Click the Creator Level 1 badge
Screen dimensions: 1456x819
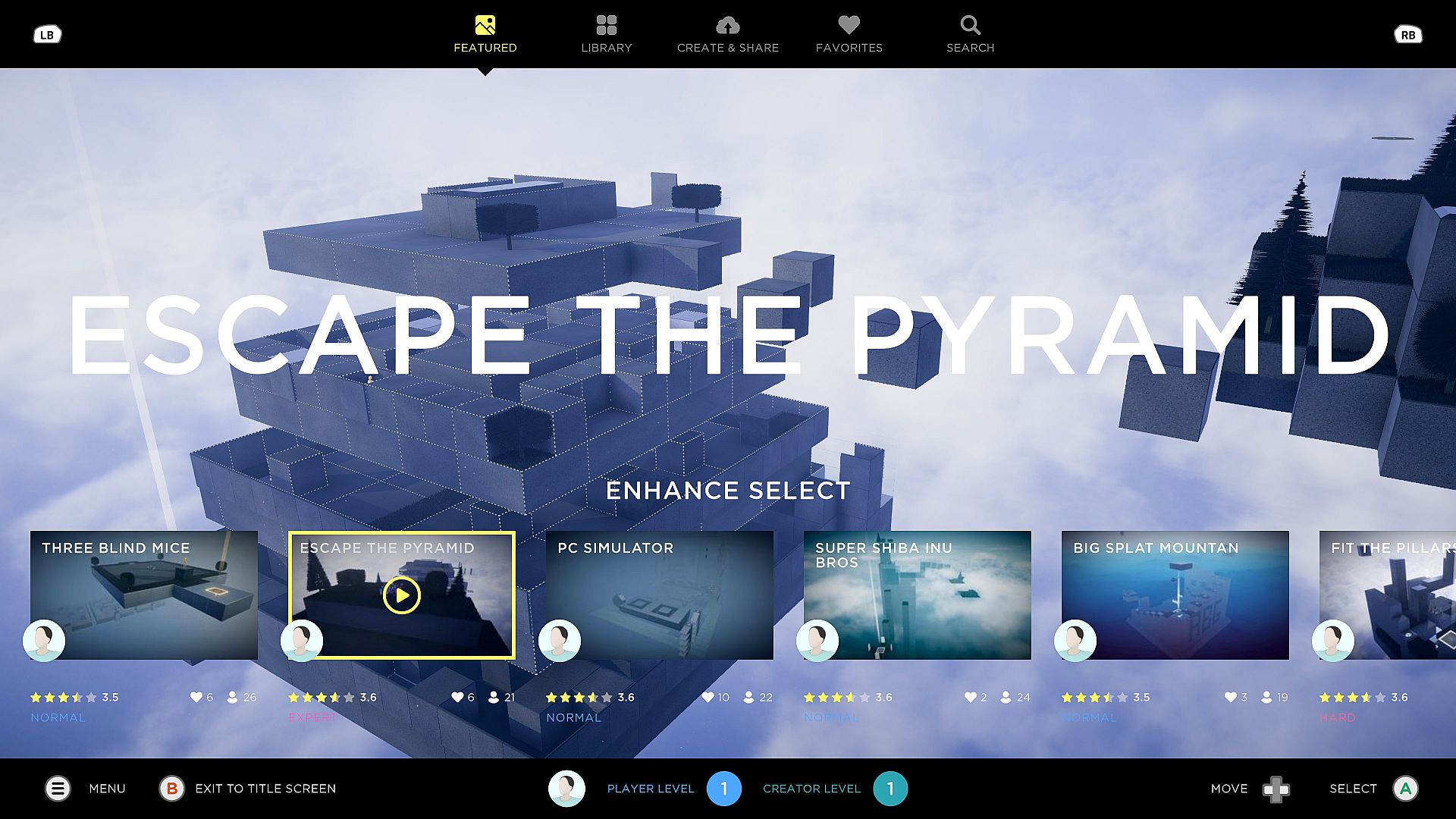(890, 789)
